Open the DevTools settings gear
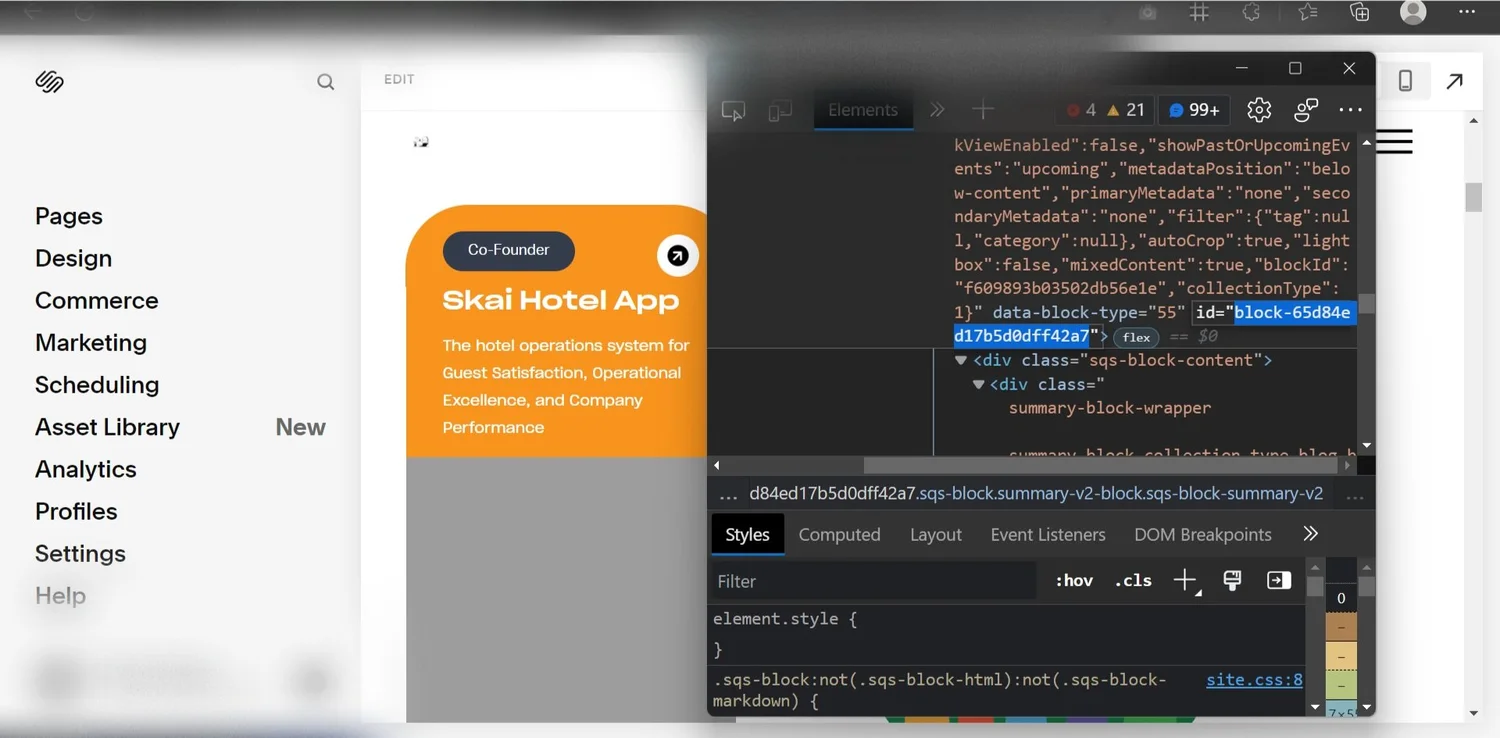The width and height of the screenshot is (1500, 738). click(x=1258, y=110)
